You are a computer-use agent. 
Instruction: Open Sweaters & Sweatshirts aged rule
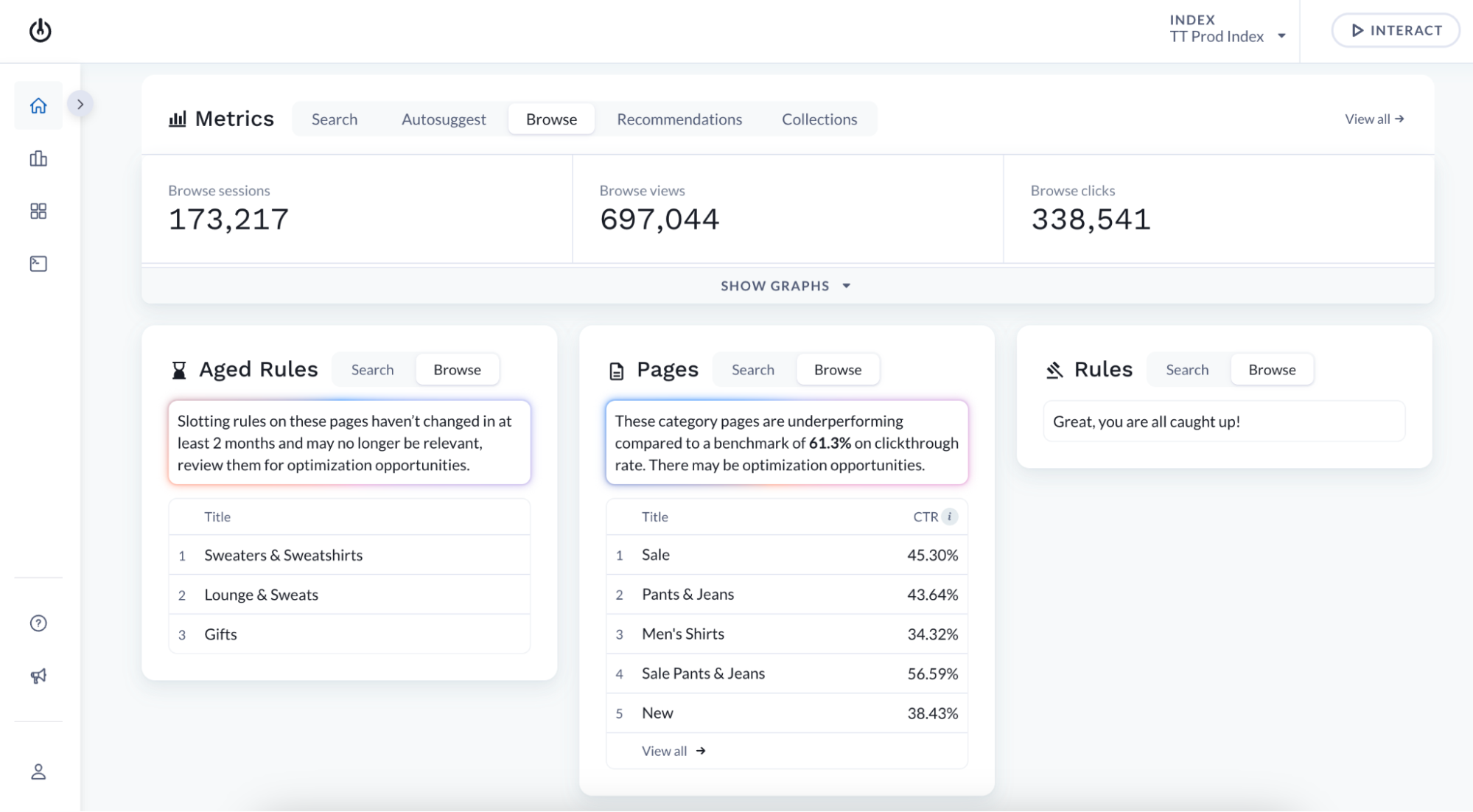click(349, 555)
